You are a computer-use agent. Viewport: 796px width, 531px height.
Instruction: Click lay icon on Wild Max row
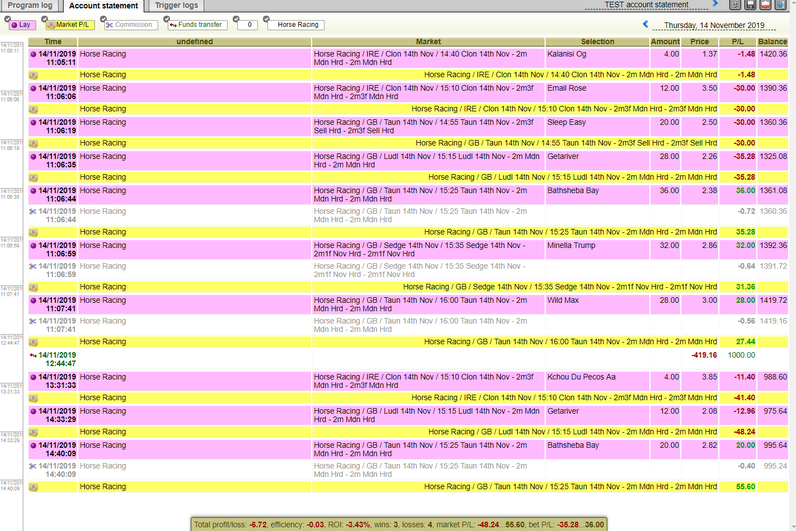tap(34, 300)
